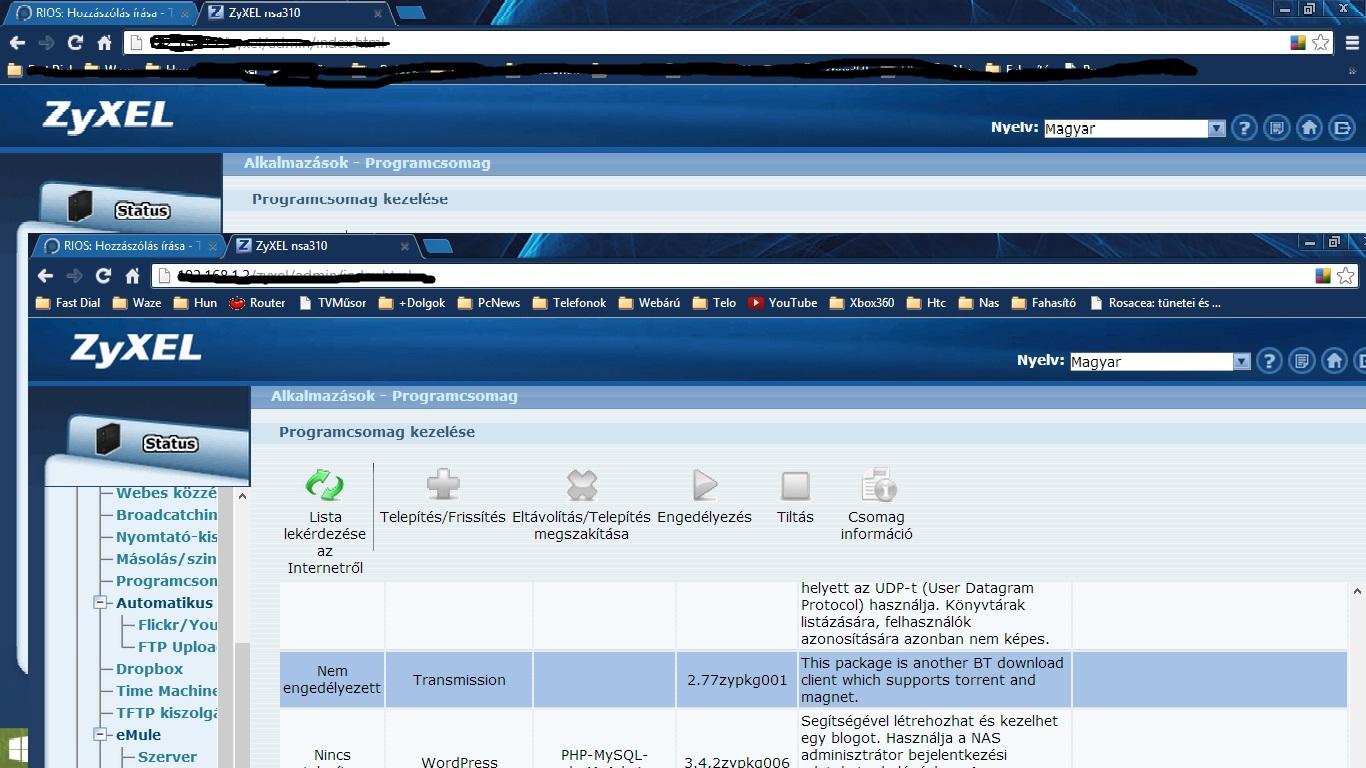Viewport: 1366px width, 768px height.
Task: Open Broadcatching in the sidebar tree
Action: point(166,515)
